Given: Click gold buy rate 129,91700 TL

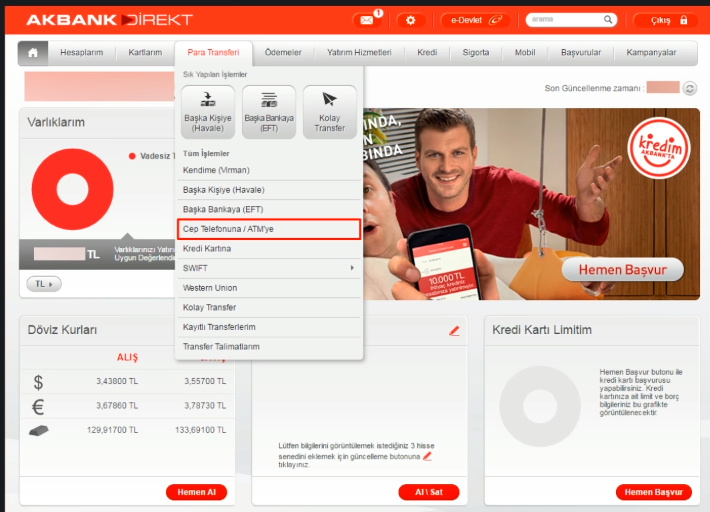Looking at the screenshot, I should (112, 430).
